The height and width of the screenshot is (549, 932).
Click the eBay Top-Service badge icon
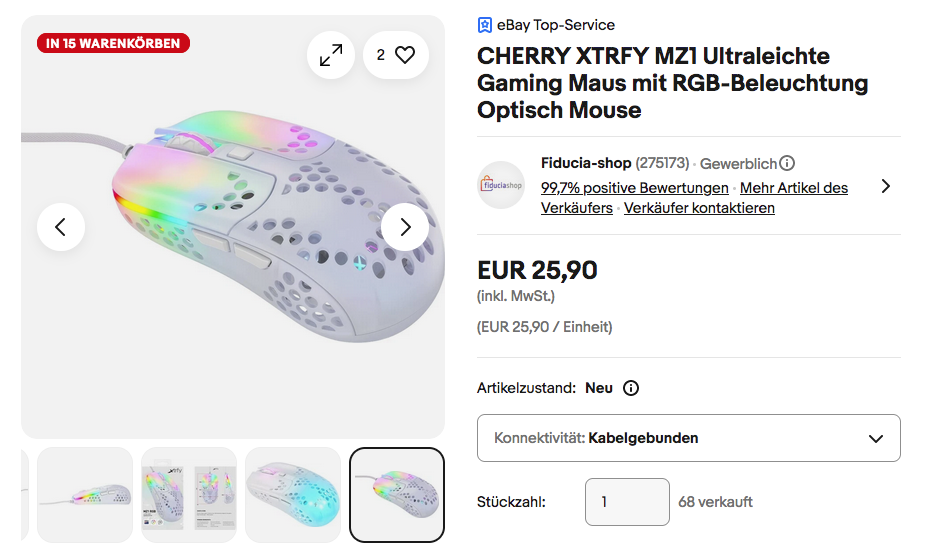(x=485, y=25)
